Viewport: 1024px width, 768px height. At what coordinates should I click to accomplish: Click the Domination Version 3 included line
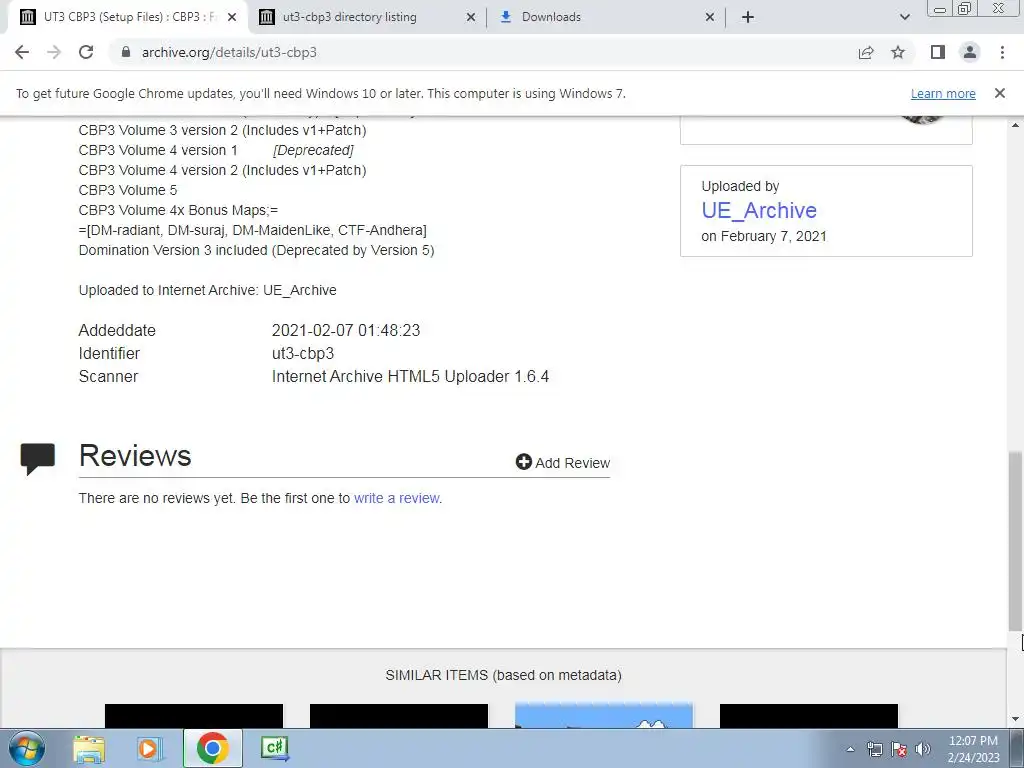pyautogui.click(x=257, y=250)
